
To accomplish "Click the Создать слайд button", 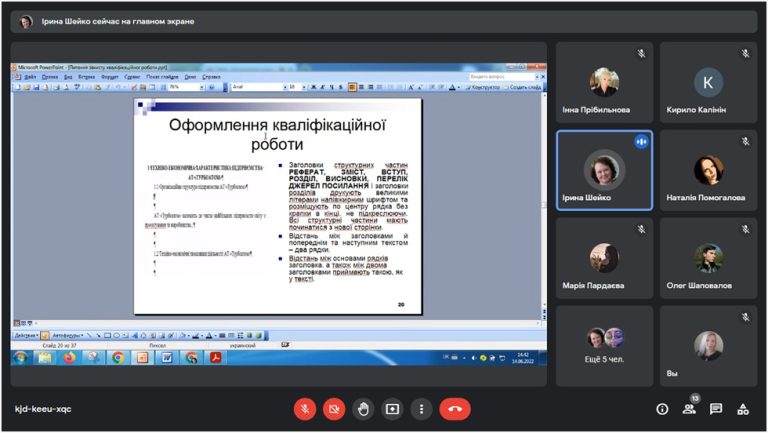I will pyautogui.click(x=523, y=87).
